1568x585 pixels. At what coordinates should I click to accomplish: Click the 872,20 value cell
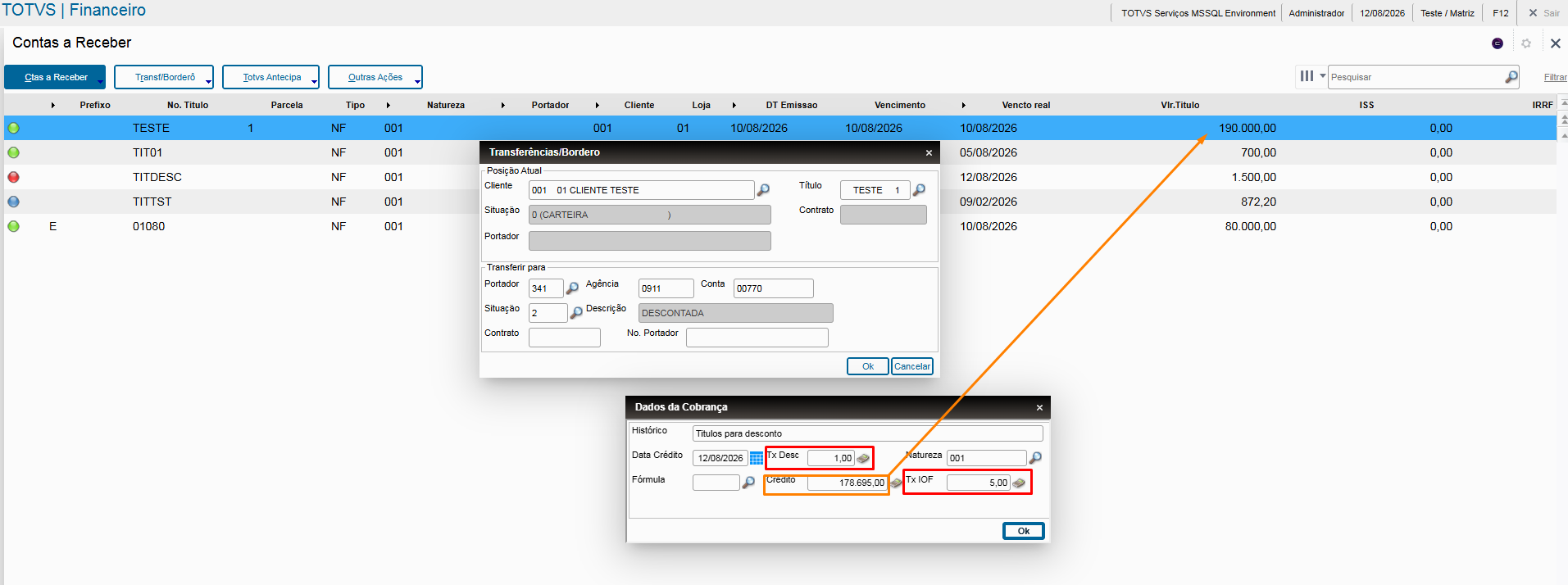[x=1258, y=202]
